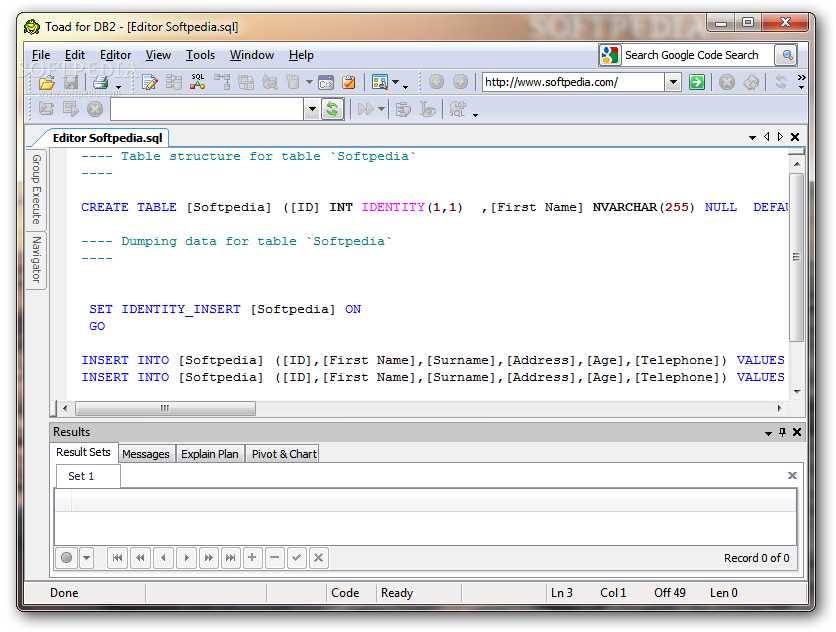Click the Google Code Search magnifier button
The image size is (836, 632).
pos(787,55)
